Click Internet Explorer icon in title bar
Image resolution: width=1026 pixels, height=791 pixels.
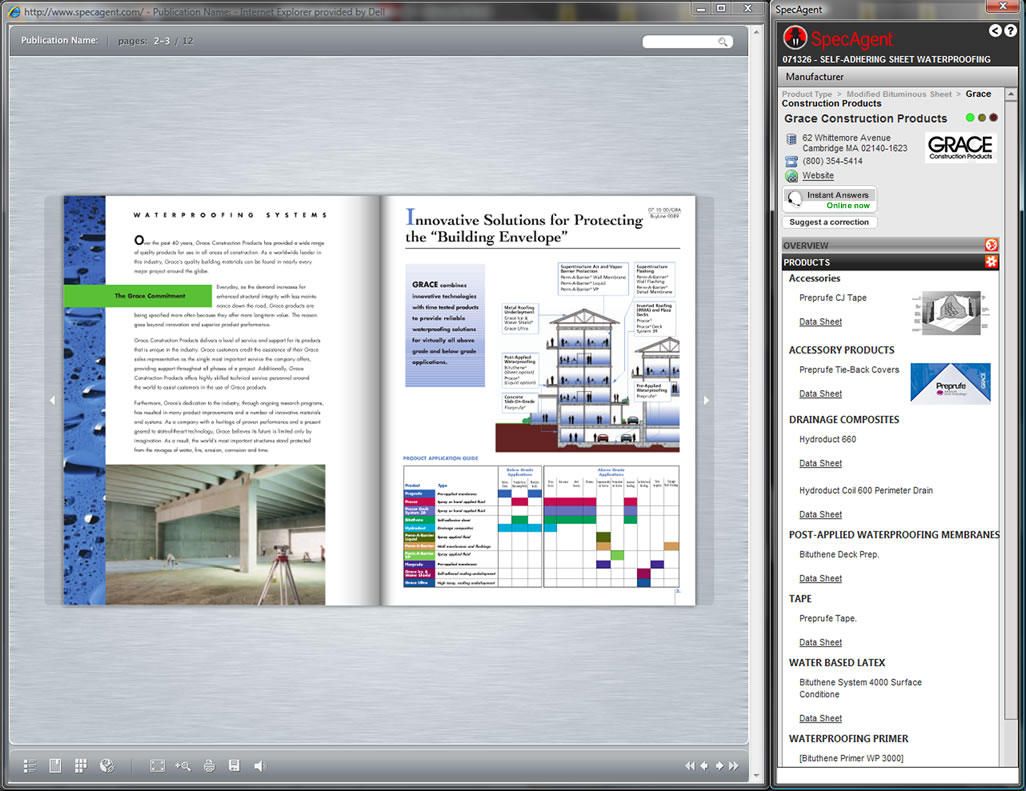[x=14, y=11]
